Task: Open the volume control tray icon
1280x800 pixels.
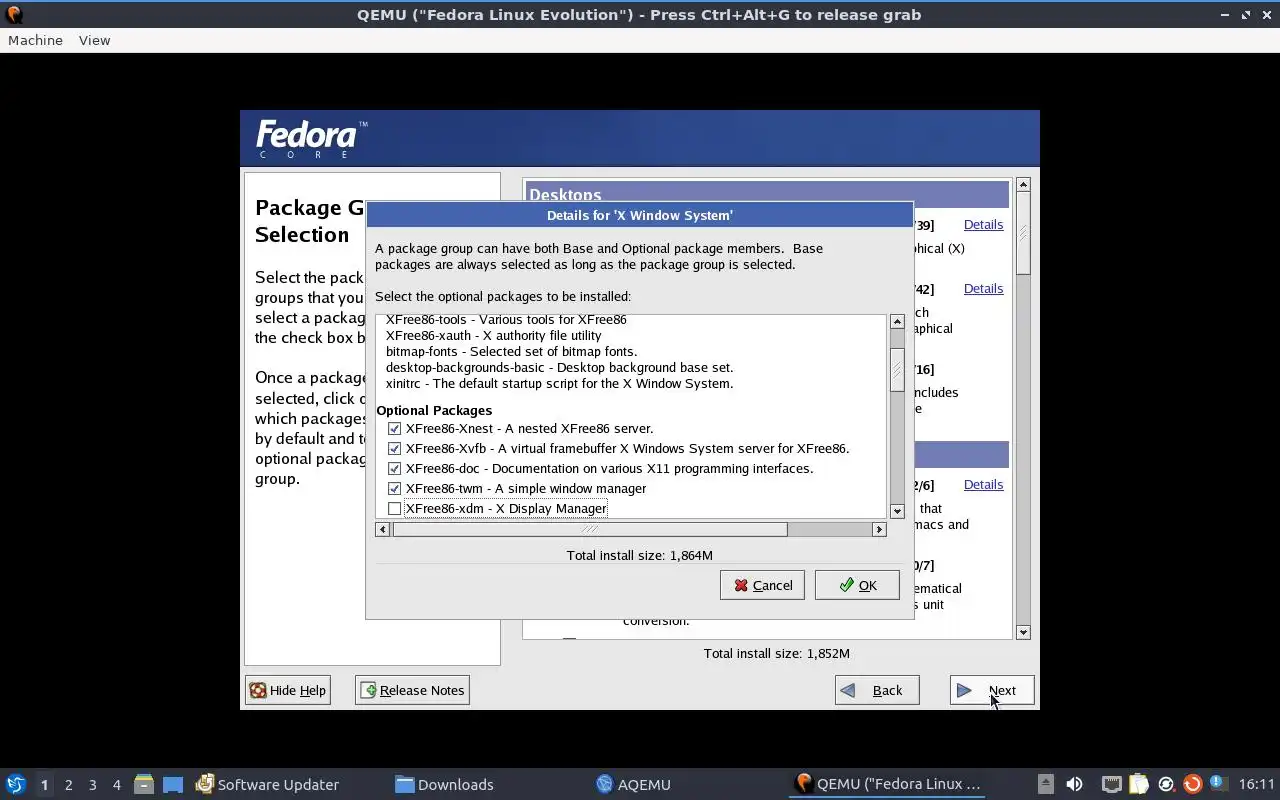Action: click(1074, 784)
